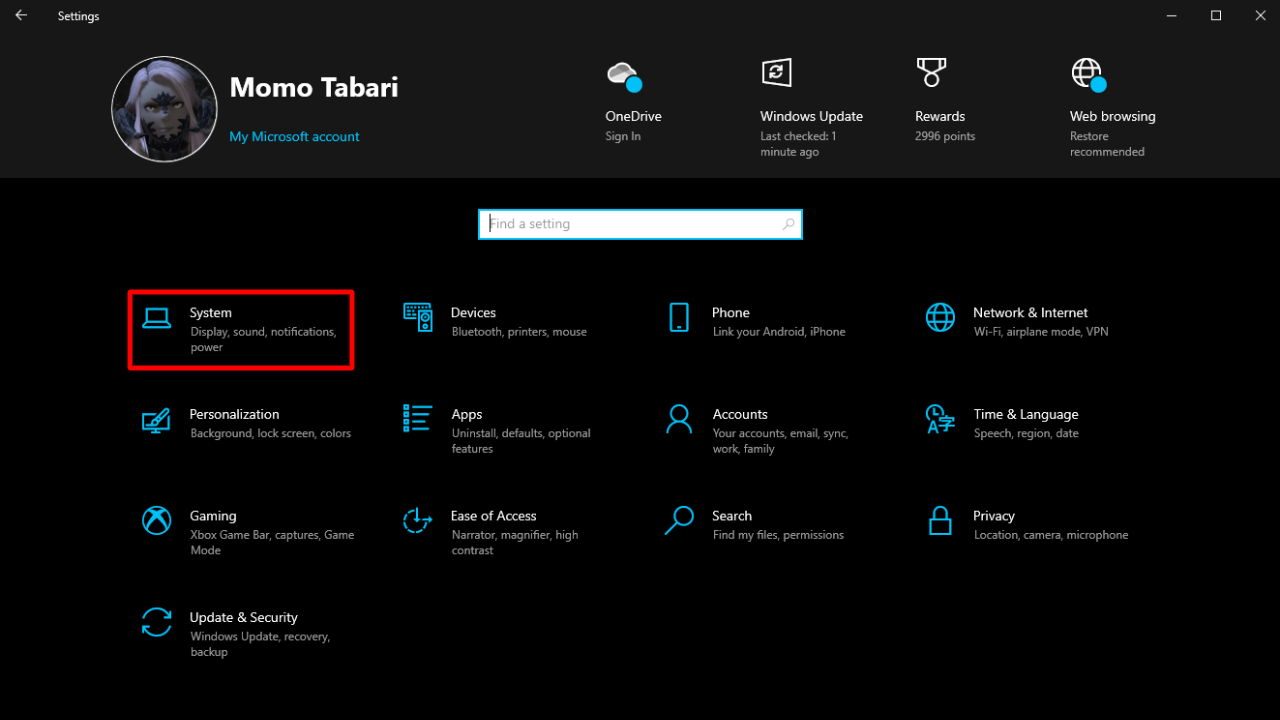The width and height of the screenshot is (1280, 720).
Task: Click the OneDrive Sign In text
Action: click(x=623, y=137)
